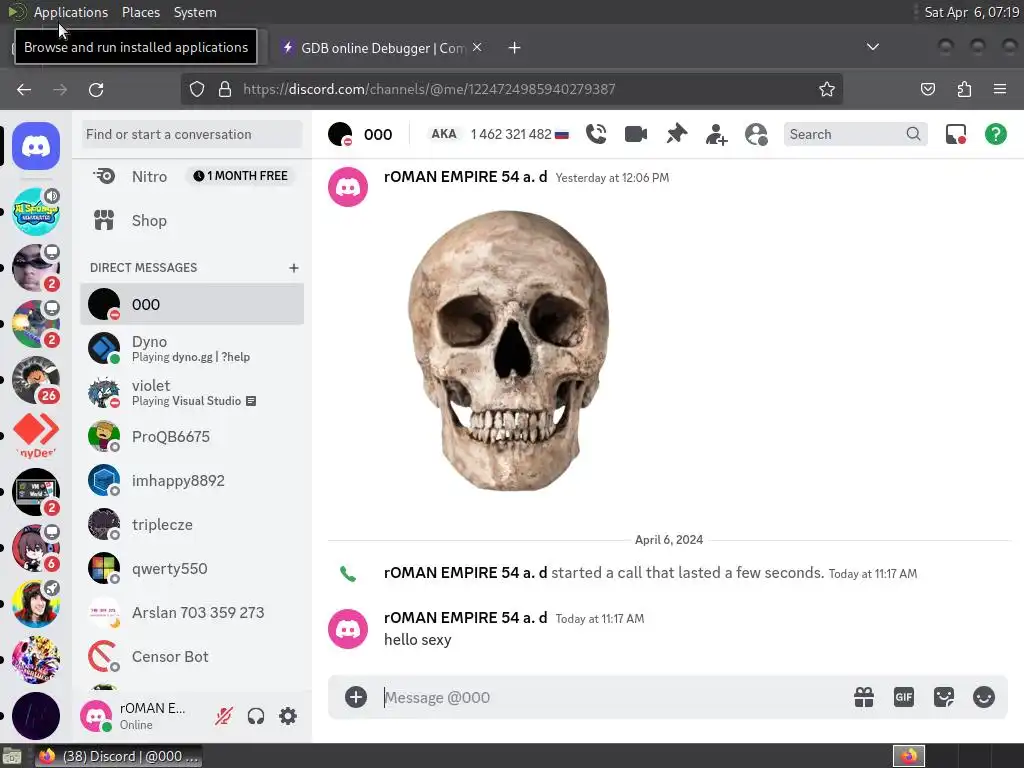The width and height of the screenshot is (1024, 768).
Task: Open Firefox Pocket icon
Action: (x=928, y=89)
